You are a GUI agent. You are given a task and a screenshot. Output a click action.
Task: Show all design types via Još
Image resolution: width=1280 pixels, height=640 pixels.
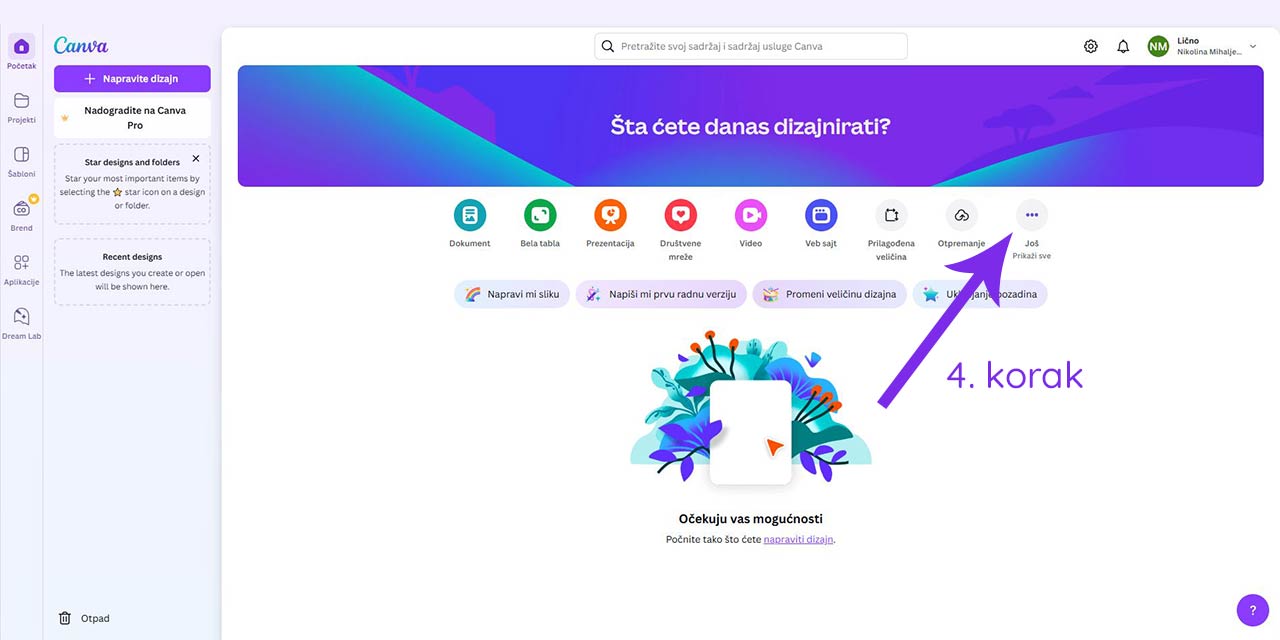pyautogui.click(x=1031, y=213)
